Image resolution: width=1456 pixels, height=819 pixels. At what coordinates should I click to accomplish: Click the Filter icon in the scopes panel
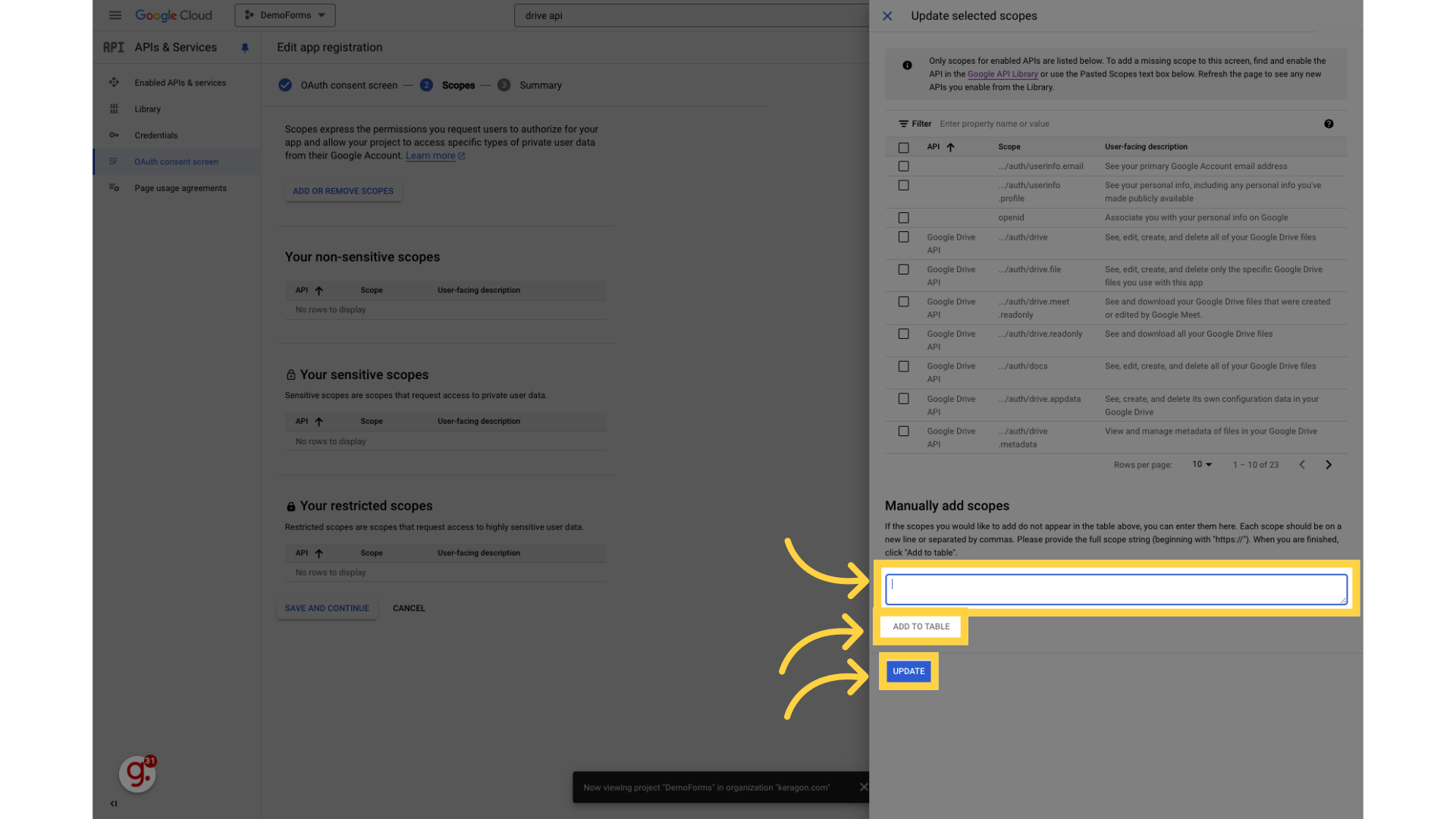(x=903, y=124)
